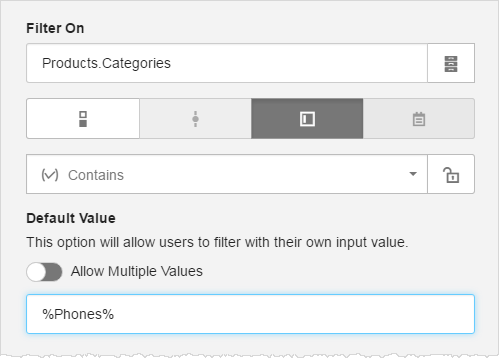The width and height of the screenshot is (499, 360).
Task: Click the white knob of the toggle switch
Action: point(36,272)
